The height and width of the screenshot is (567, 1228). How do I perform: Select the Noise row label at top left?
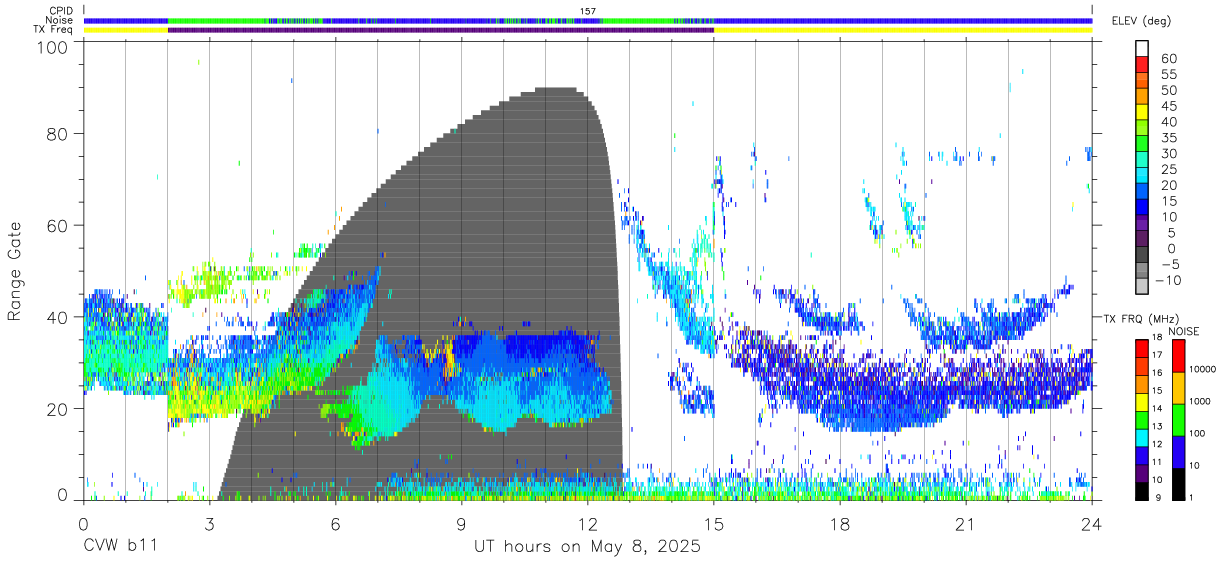59,20
